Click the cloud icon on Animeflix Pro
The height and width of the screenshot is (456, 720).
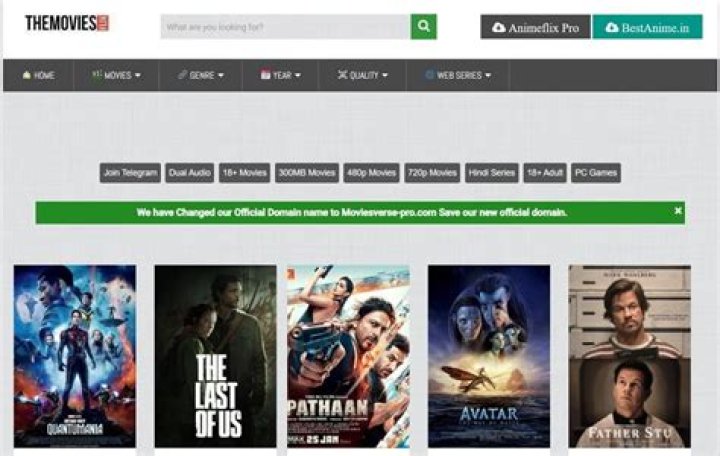[499, 28]
